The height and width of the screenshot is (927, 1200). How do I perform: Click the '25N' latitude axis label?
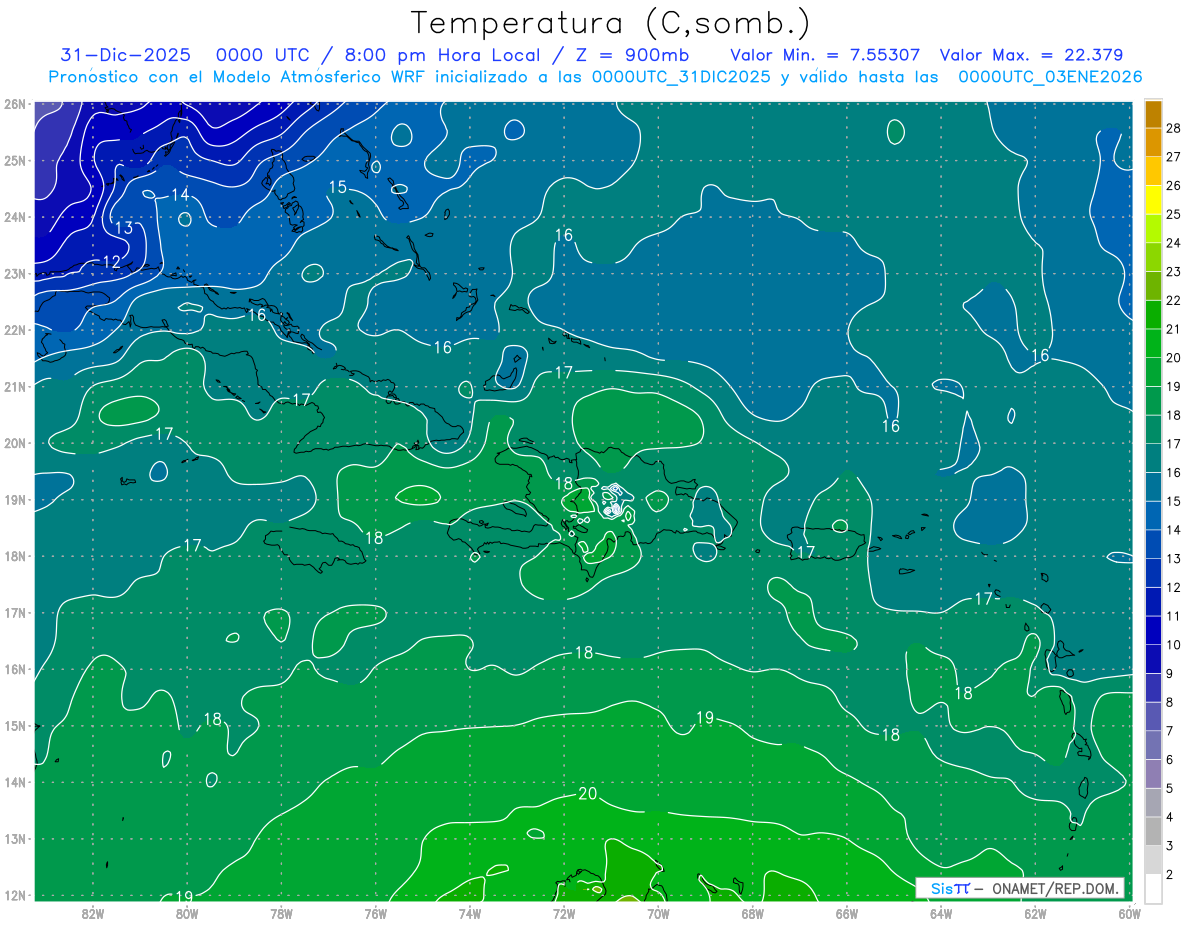[x=14, y=160]
